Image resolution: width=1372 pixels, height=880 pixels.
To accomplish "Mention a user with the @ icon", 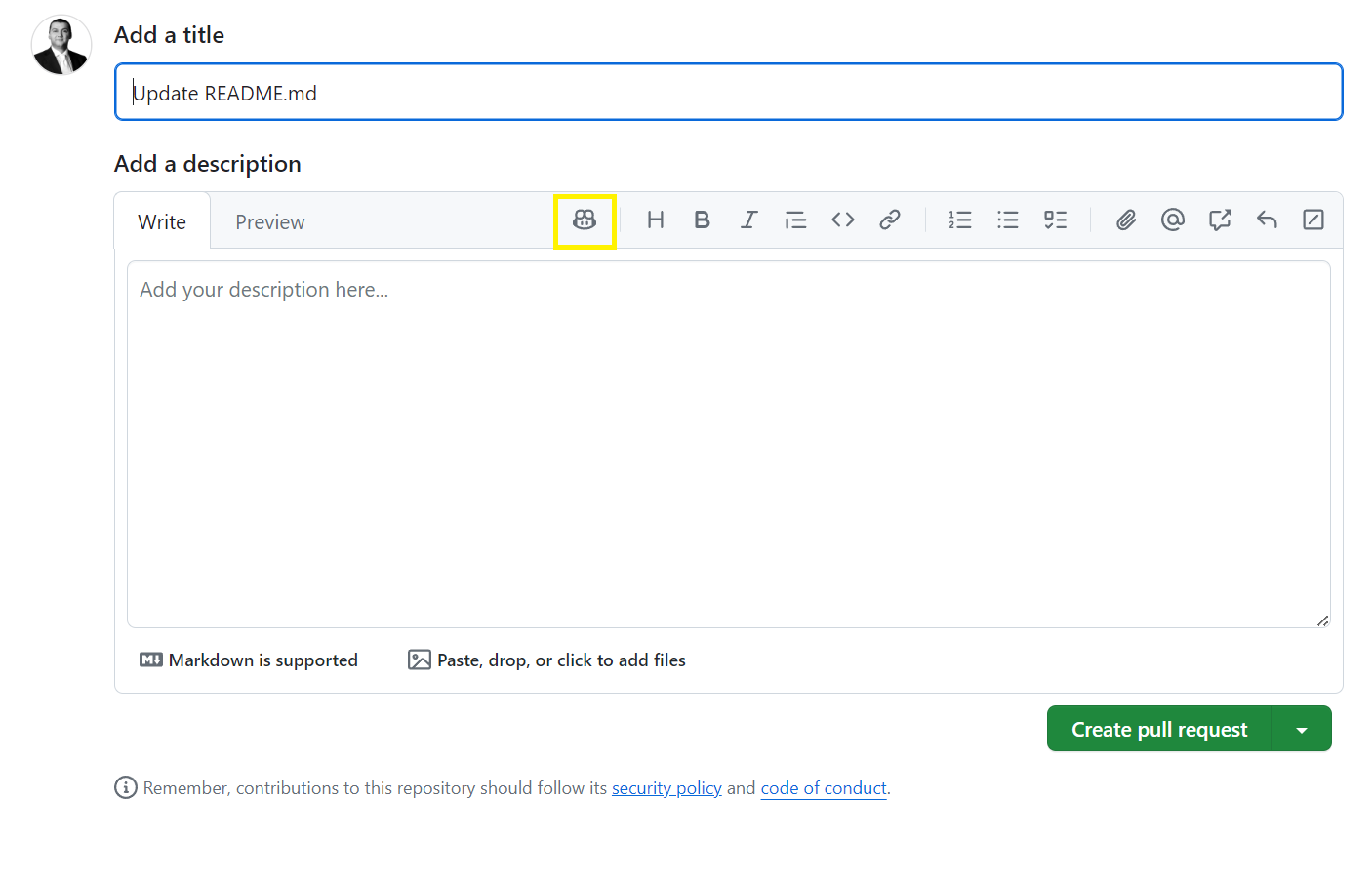I will point(1173,220).
